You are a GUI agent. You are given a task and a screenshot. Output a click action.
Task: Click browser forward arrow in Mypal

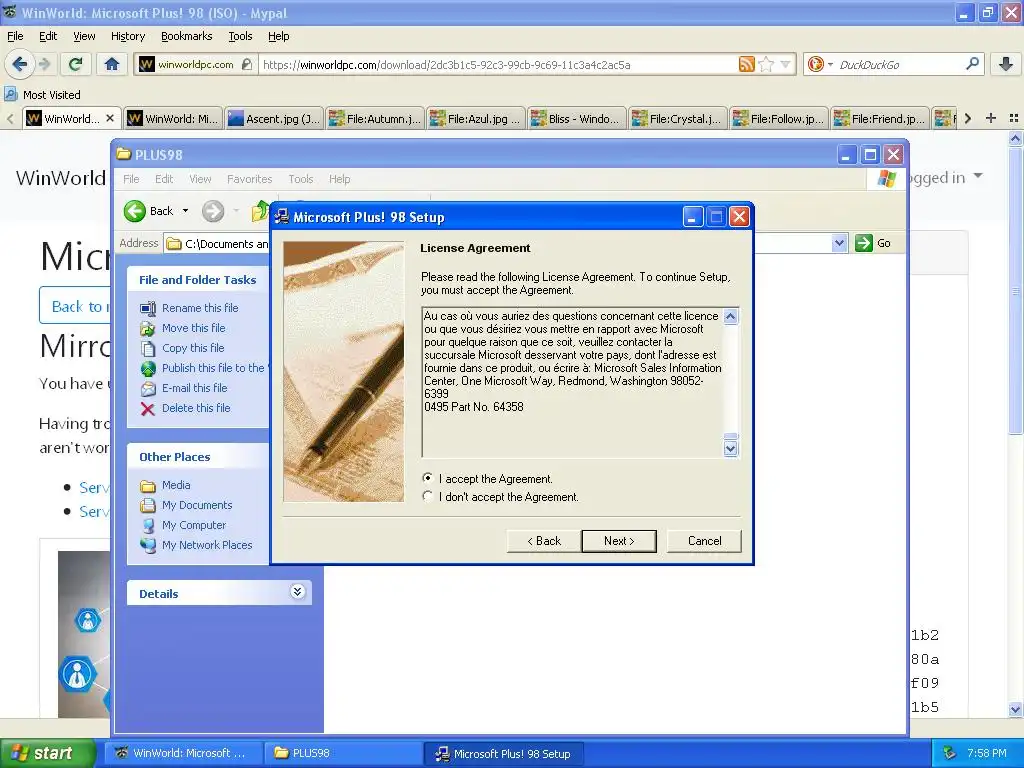(44, 64)
